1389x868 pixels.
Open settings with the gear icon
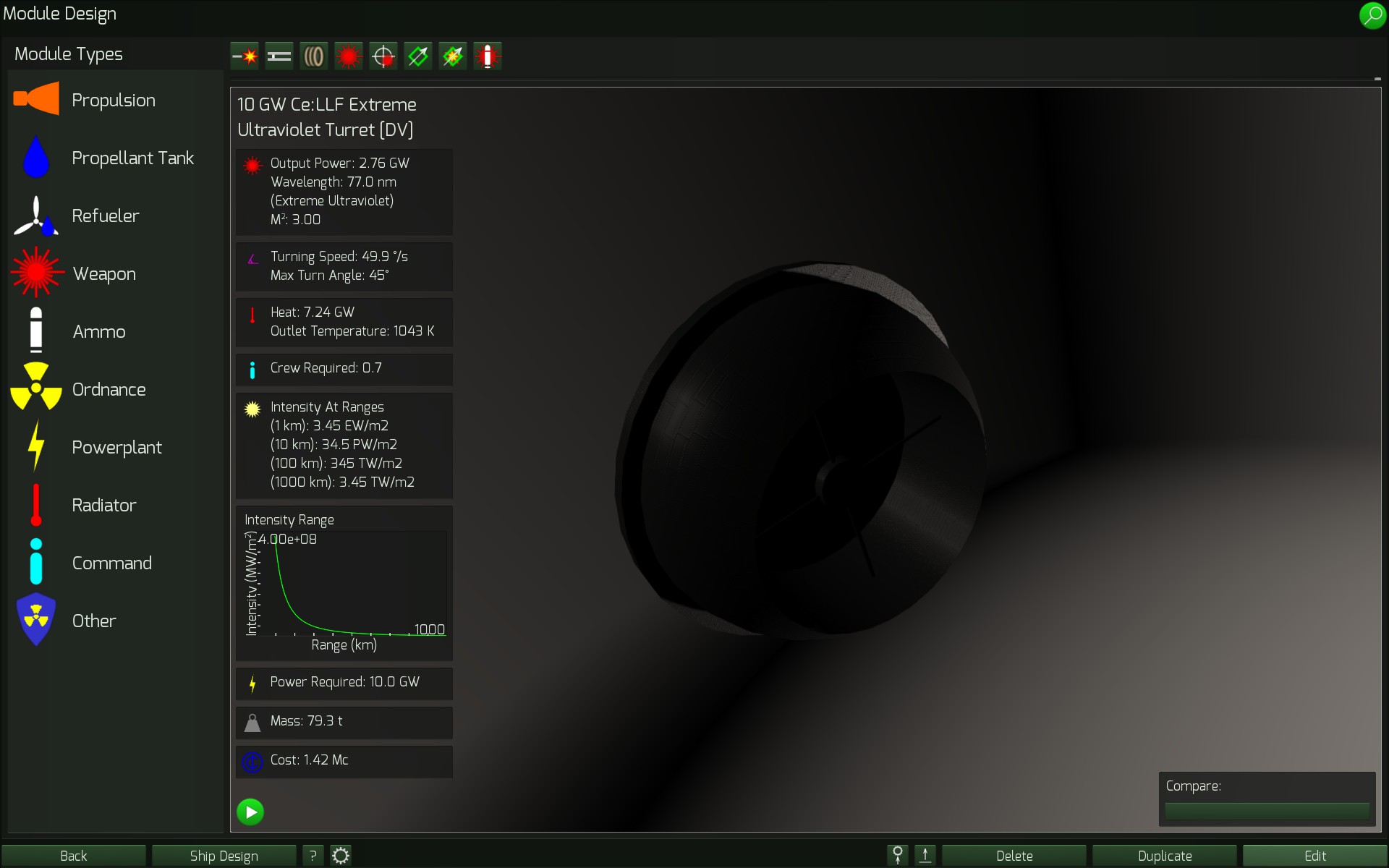coord(341,856)
